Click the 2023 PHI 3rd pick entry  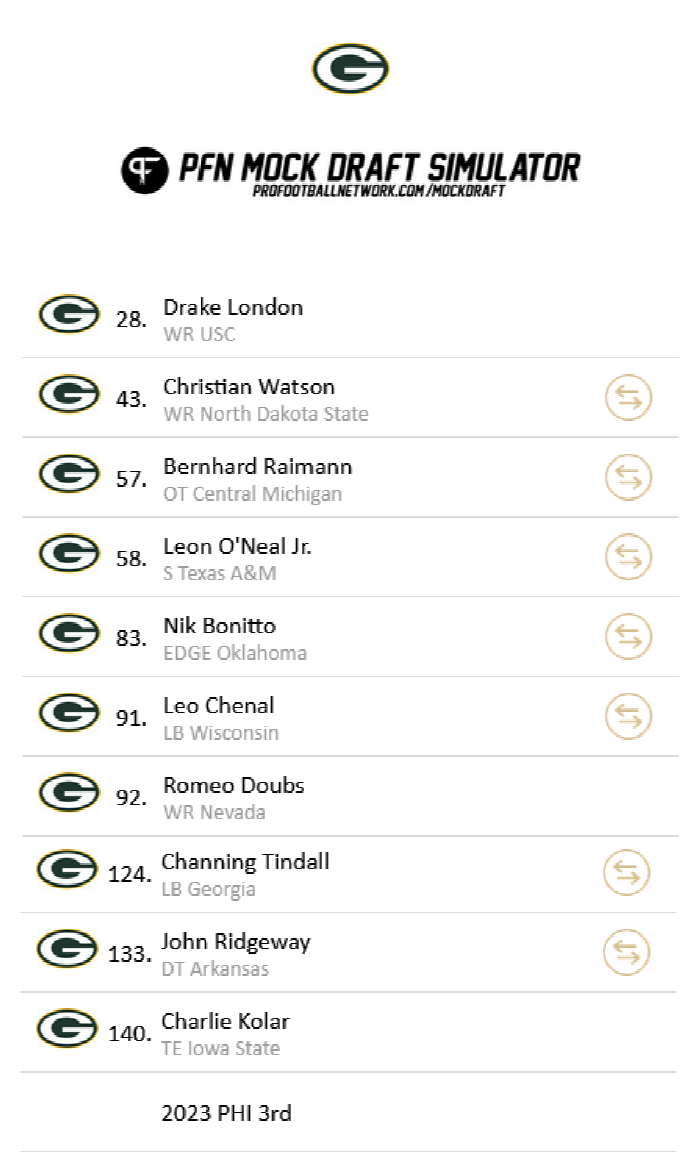click(226, 1113)
